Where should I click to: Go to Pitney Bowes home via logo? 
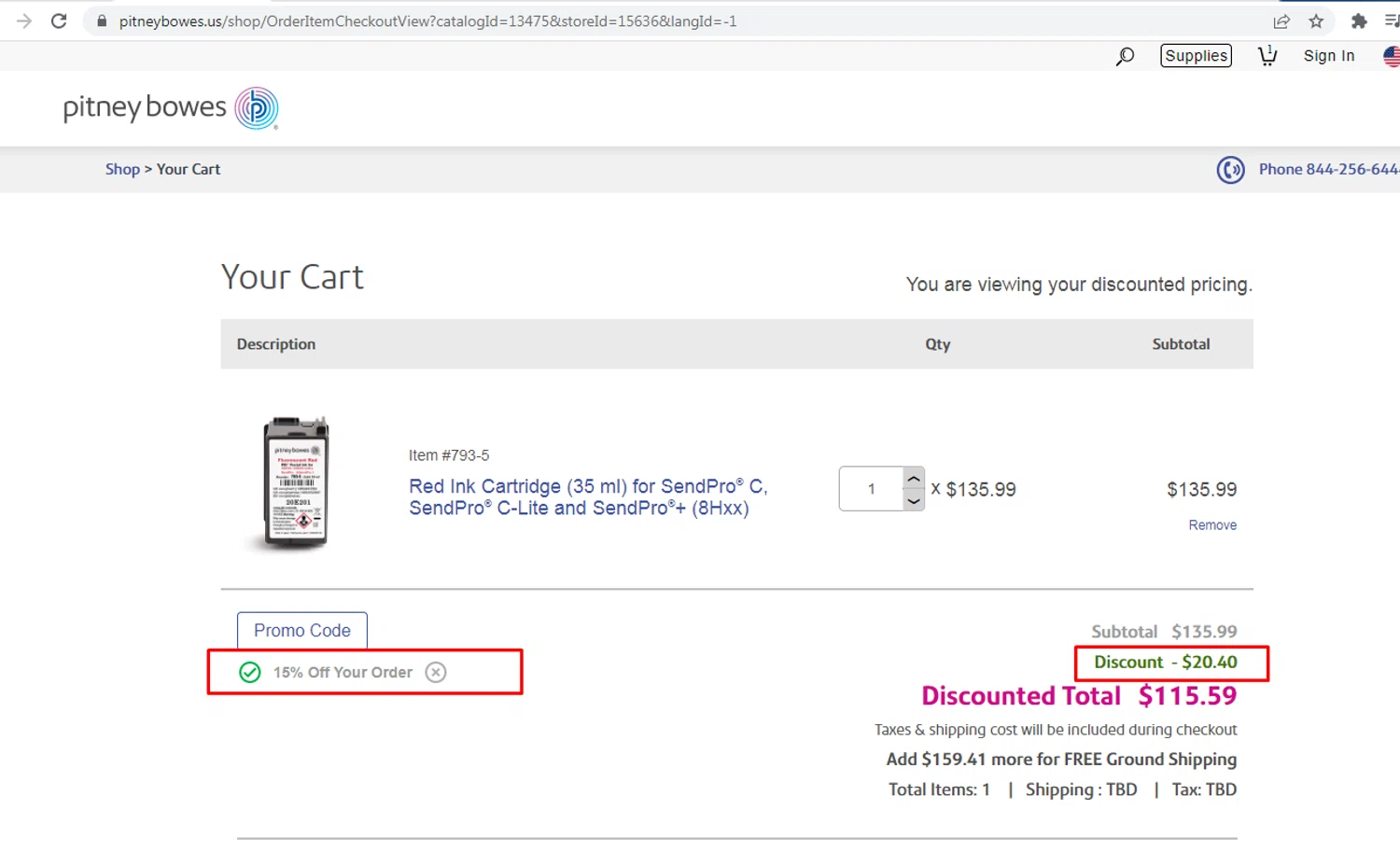pyautogui.click(x=171, y=108)
